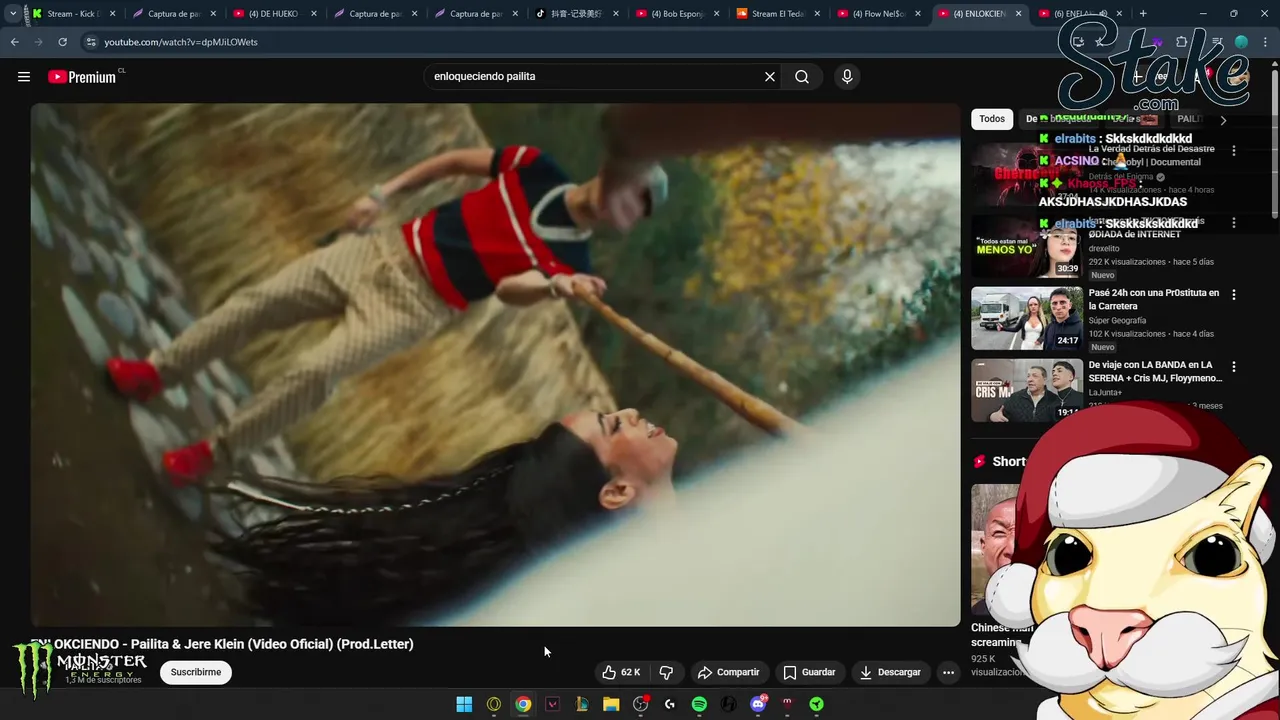Click the video player to pause playback
The height and width of the screenshot is (720, 1280).
[x=495, y=365]
